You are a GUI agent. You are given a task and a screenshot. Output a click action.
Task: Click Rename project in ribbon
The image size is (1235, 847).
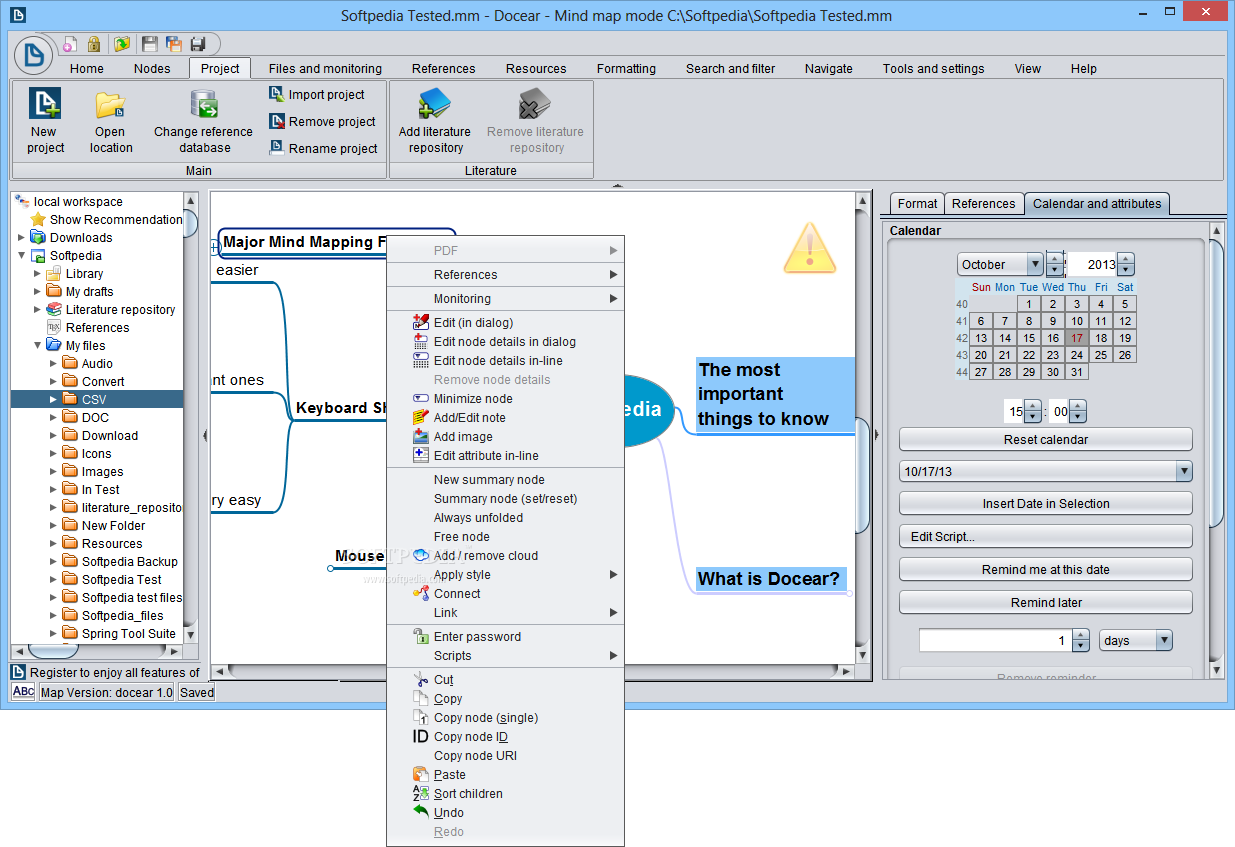click(x=323, y=148)
